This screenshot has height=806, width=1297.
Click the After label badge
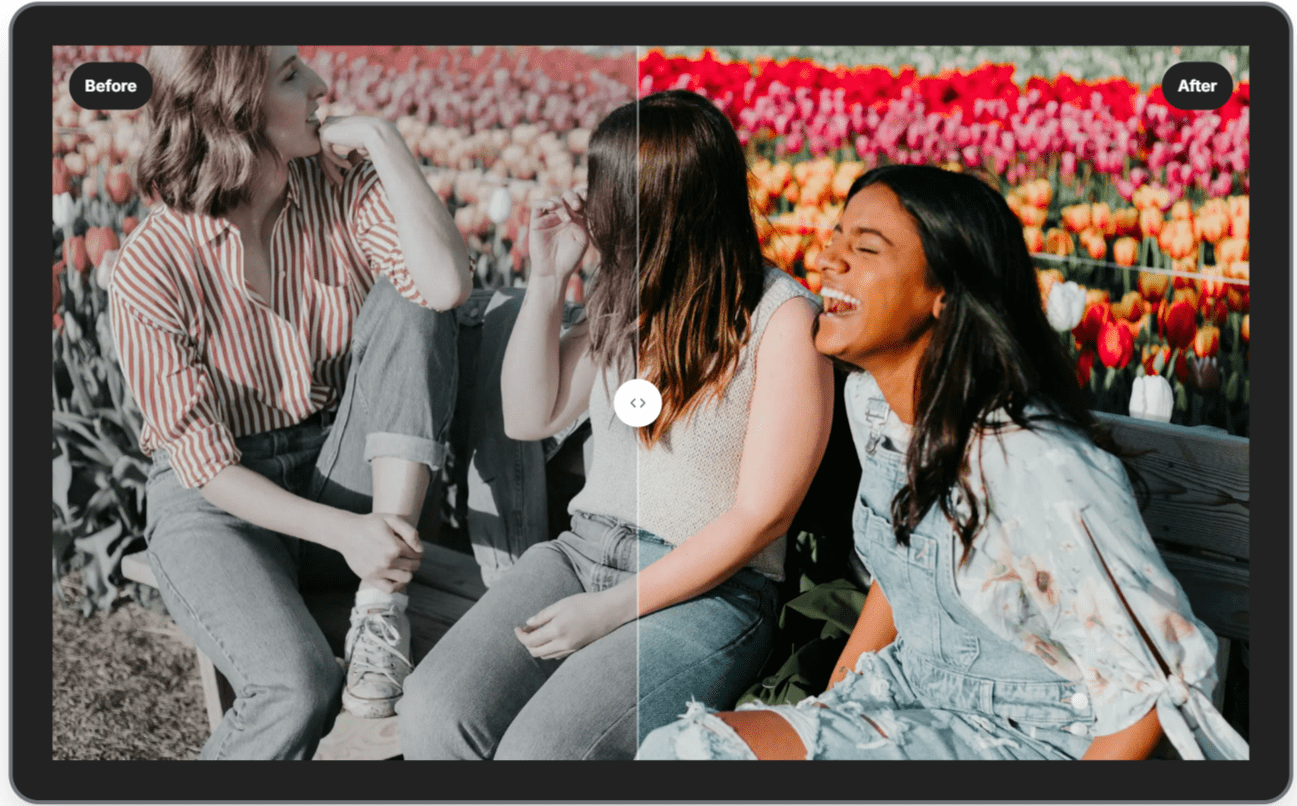click(x=1196, y=86)
